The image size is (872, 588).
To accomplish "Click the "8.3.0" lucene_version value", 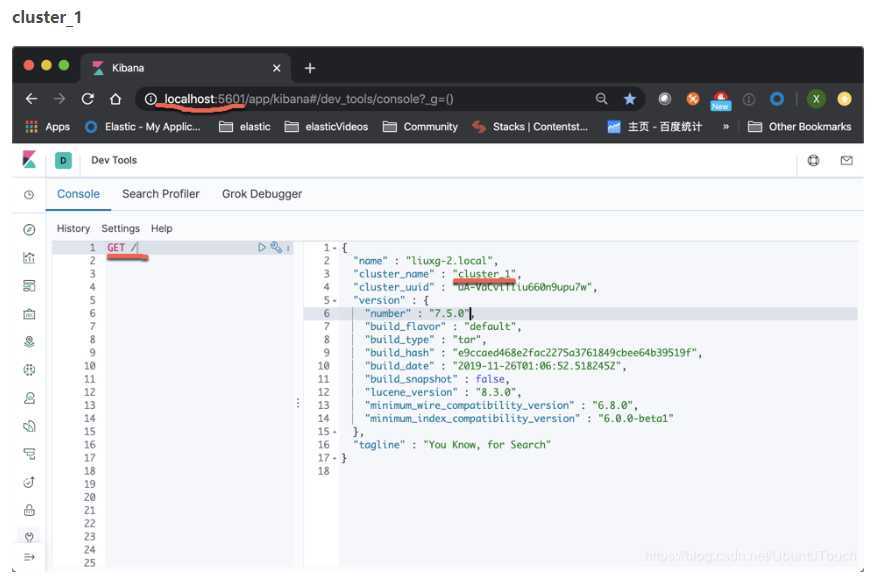I will click(496, 392).
